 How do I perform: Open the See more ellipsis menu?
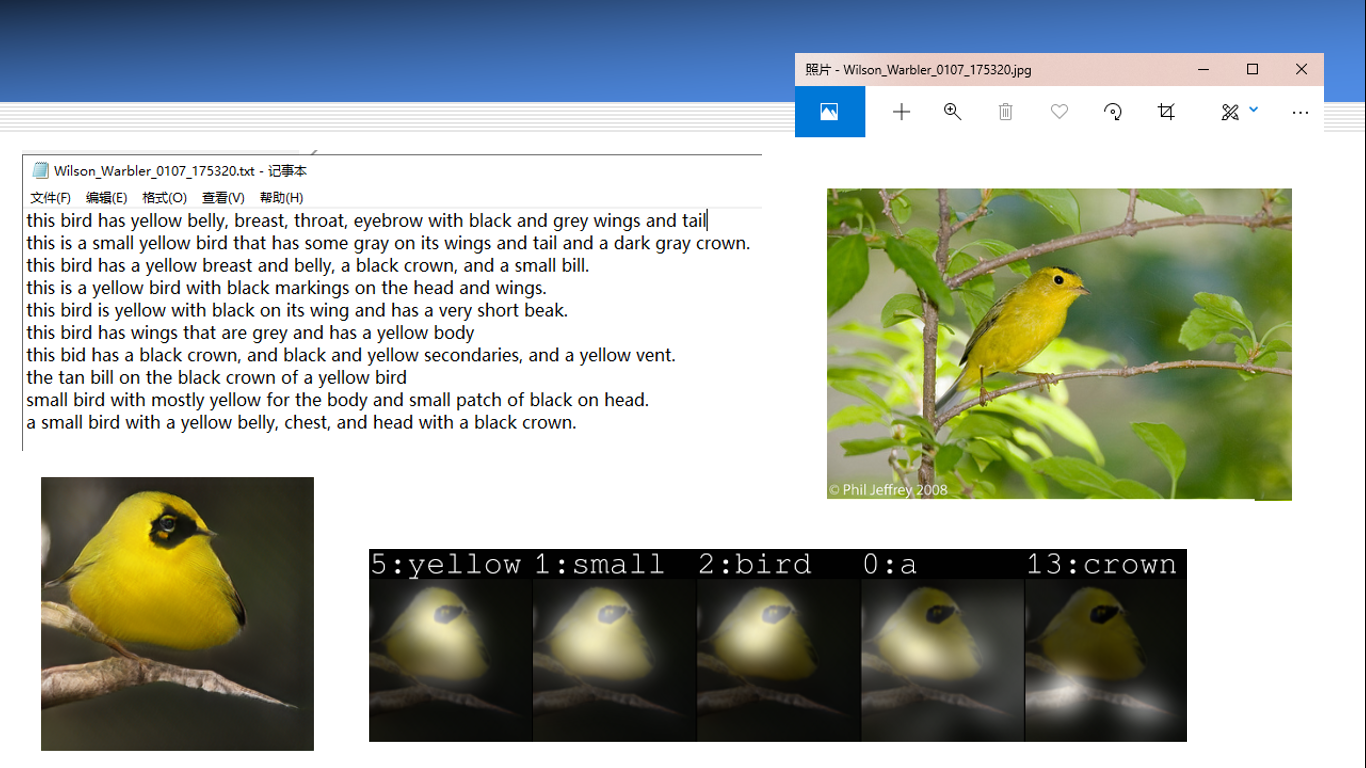coord(1299,111)
